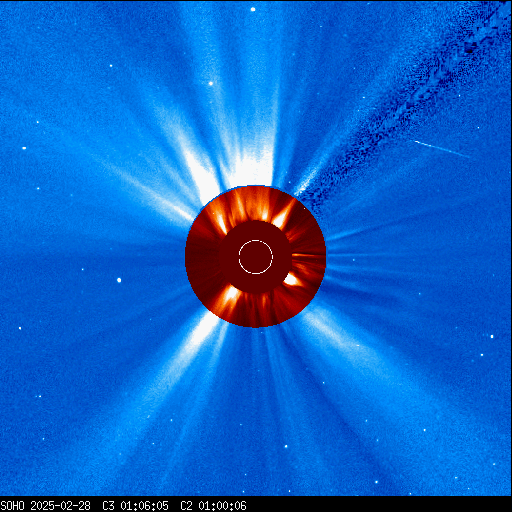Click the dark maroon occulting disk around white circle
Image resolution: width=512 pixels, height=512 pixels.
point(256,257)
